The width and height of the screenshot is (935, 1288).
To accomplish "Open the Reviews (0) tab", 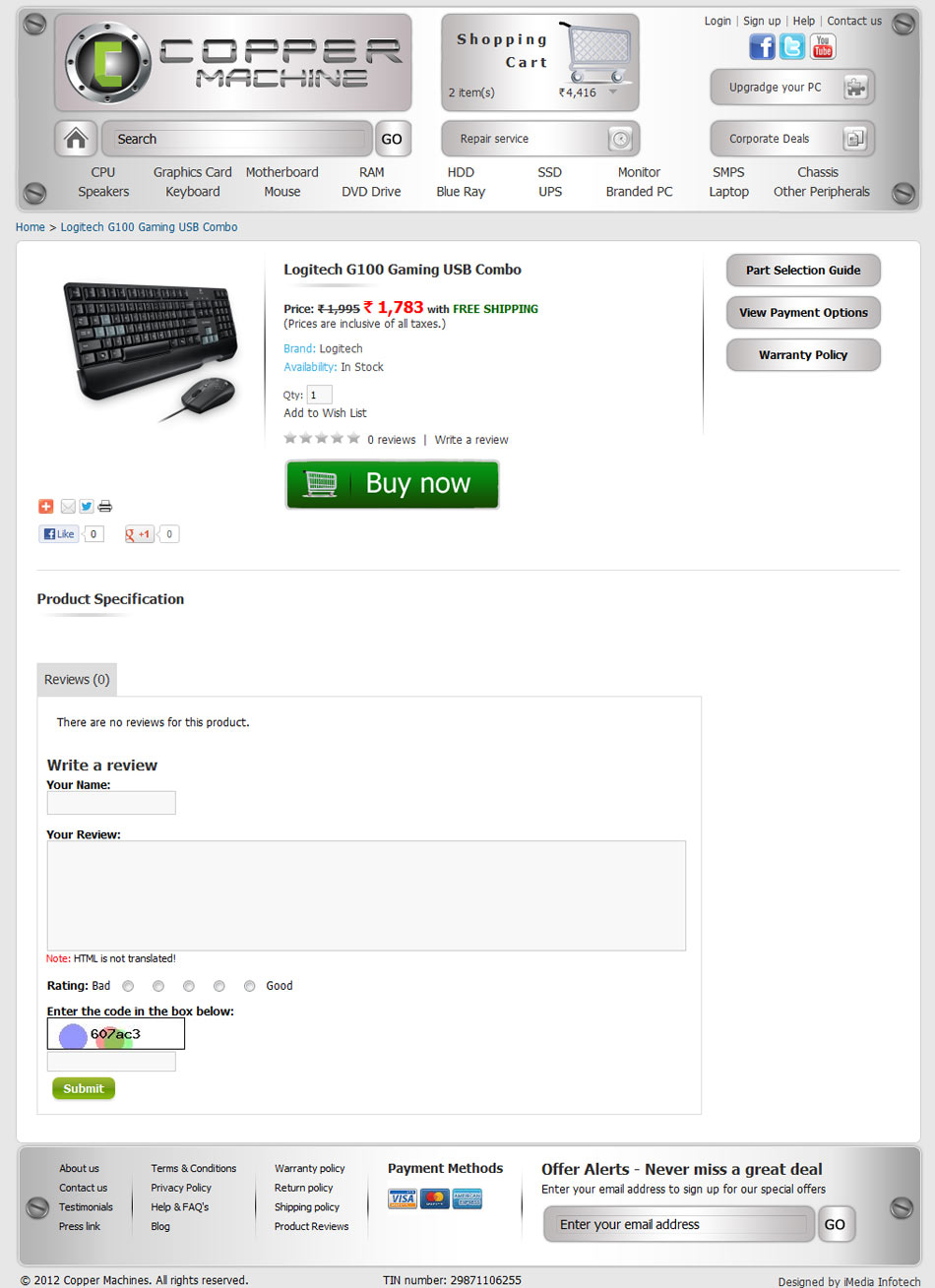I will 77,680.
